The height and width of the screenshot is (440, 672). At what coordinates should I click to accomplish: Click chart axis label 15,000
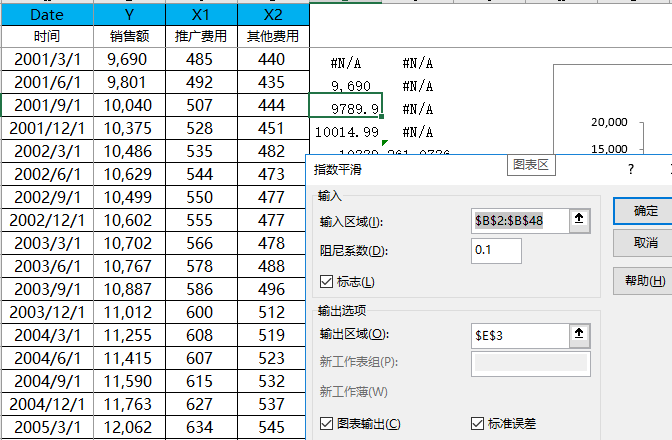point(609,149)
